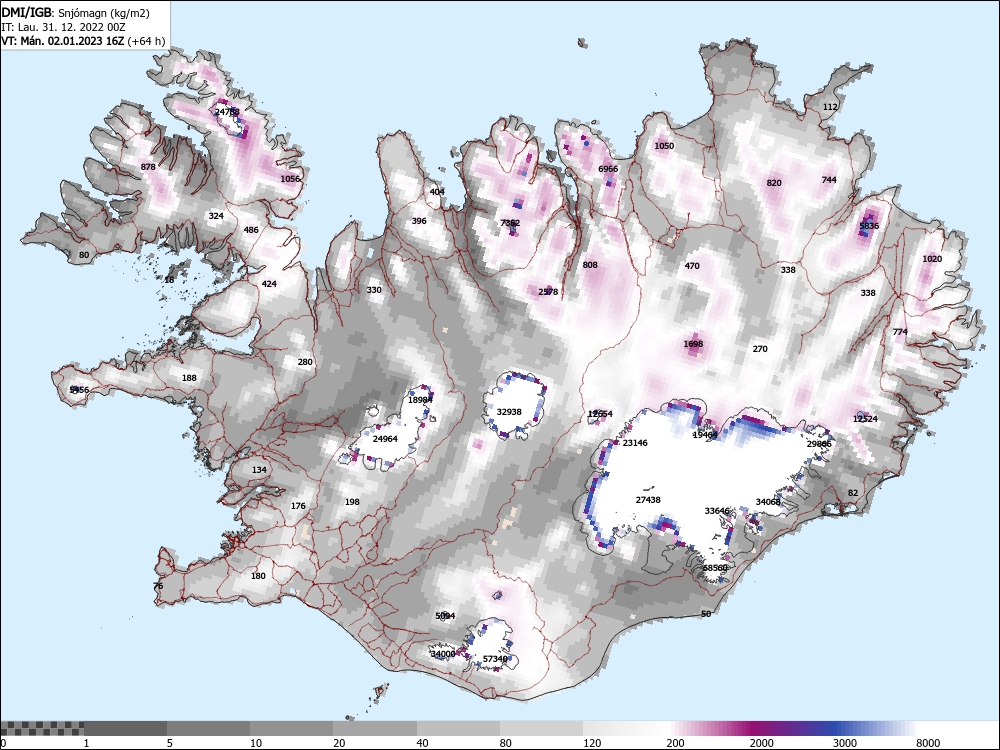Click the snow value 82 on the east coast
Screen dimensions: 1000x750
tap(853, 493)
